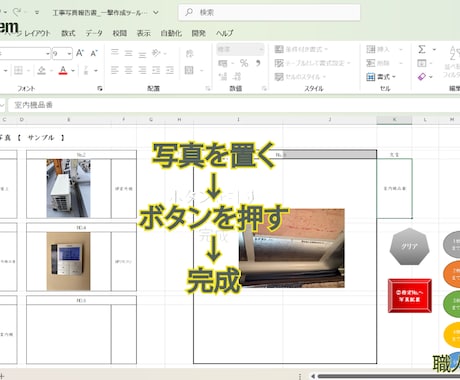
Task: Increase font size with larger A icon
Action: click(80, 53)
